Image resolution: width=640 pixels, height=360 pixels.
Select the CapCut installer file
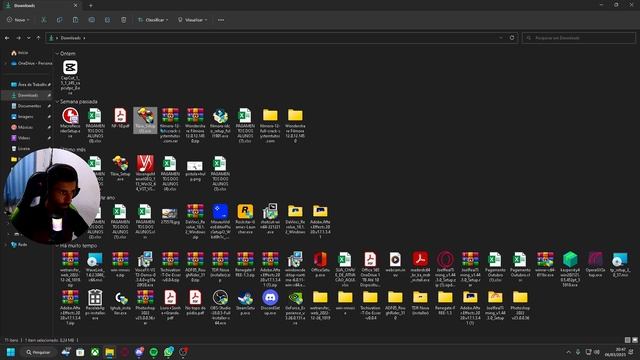[70, 77]
